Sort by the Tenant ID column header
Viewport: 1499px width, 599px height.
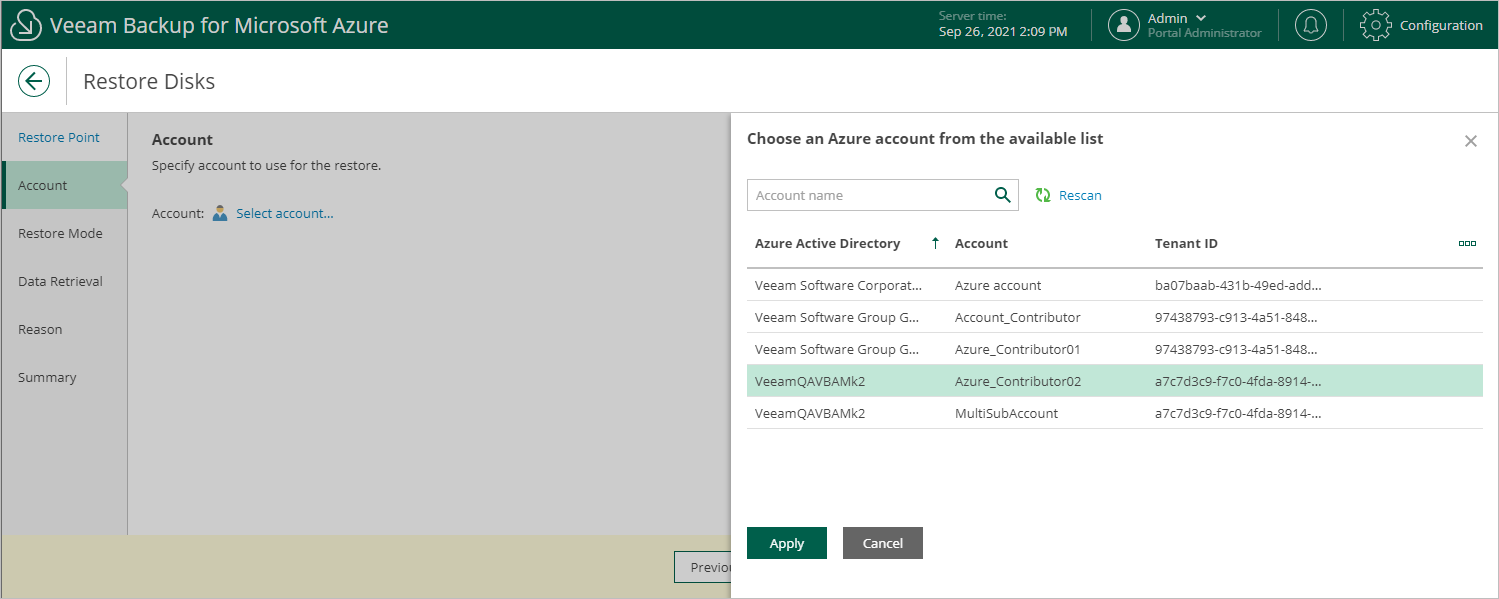(x=1186, y=243)
